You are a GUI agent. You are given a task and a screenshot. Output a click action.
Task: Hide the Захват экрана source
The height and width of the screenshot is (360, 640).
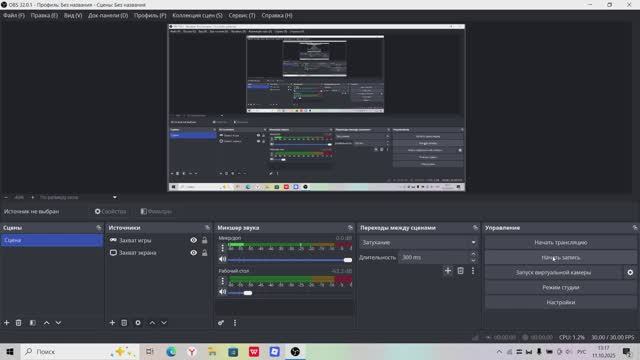193,253
